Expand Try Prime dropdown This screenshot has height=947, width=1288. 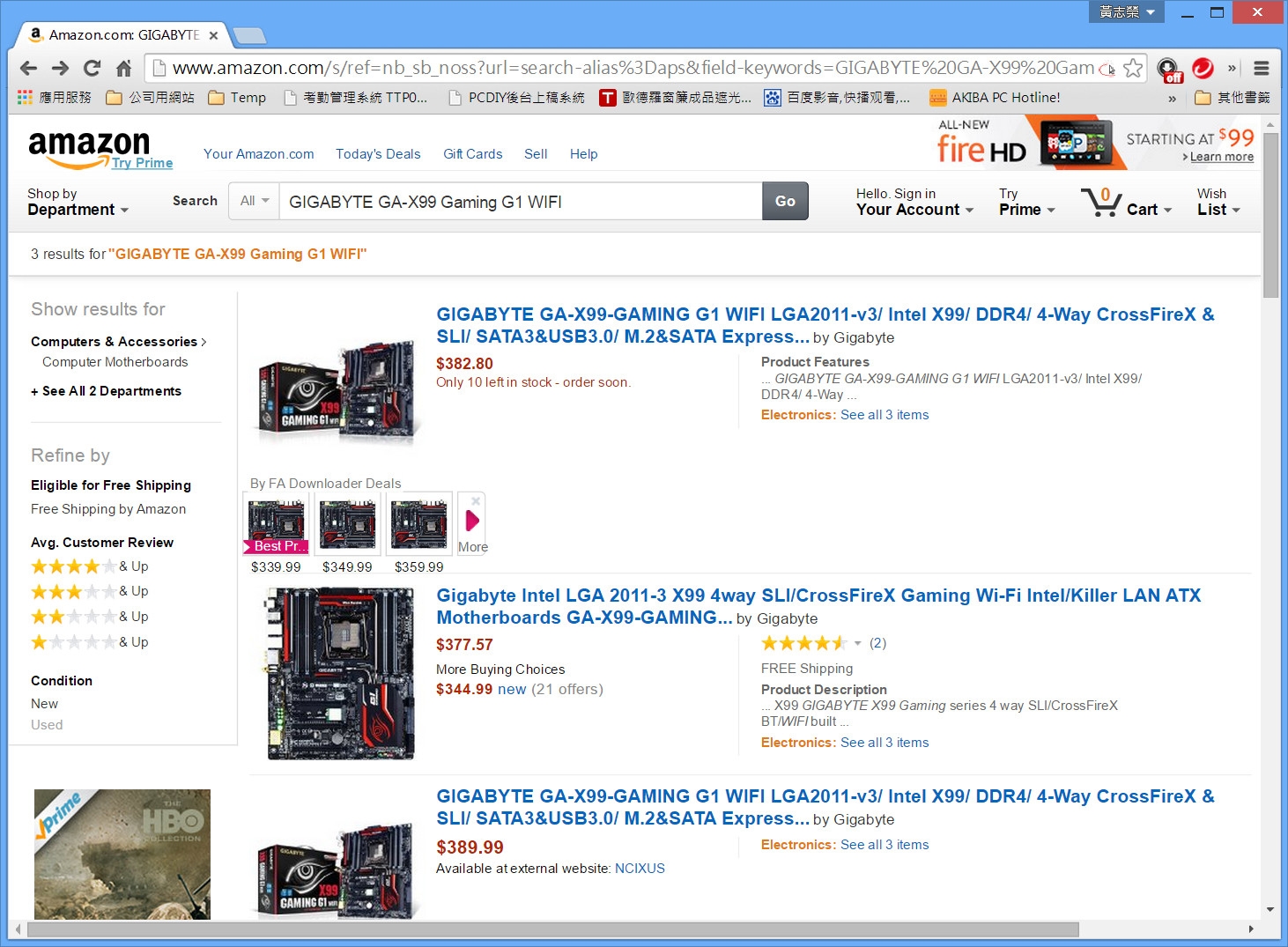(x=1026, y=202)
